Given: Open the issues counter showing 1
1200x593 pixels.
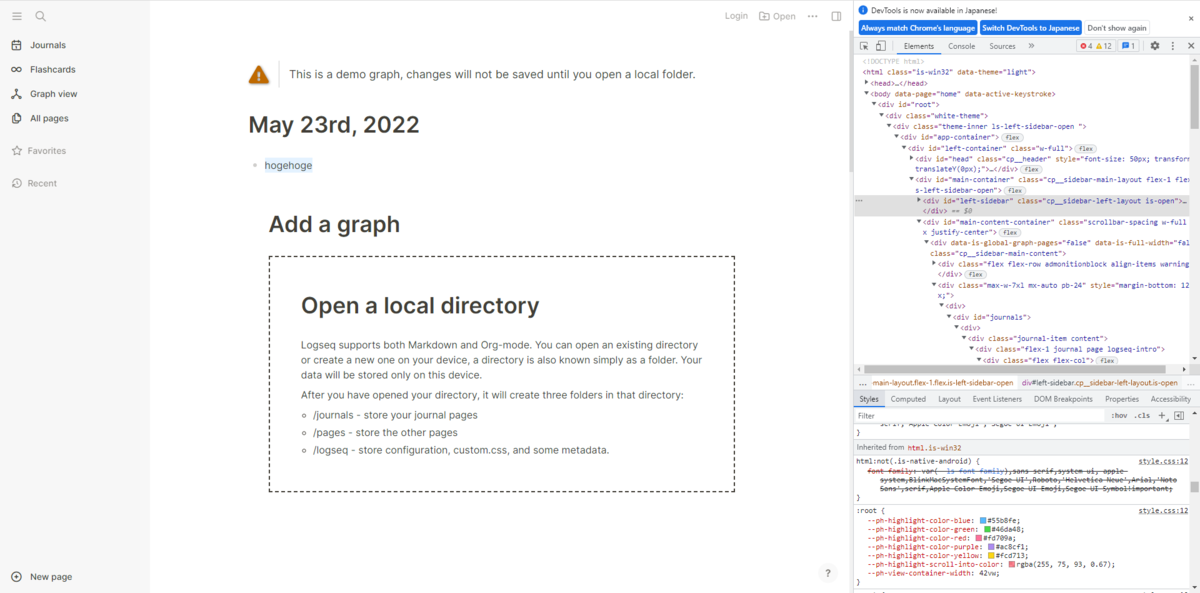Looking at the screenshot, I should tap(1128, 46).
